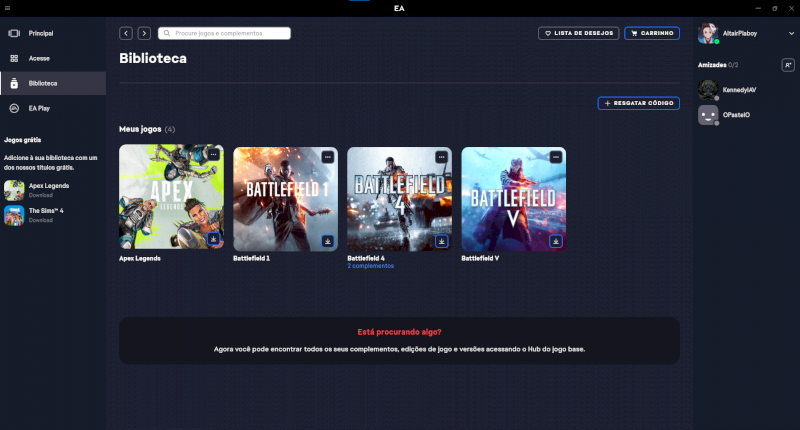Click 2 complementos link under Battlefield 4
Viewport: 800px width, 430px height.
pos(370,266)
